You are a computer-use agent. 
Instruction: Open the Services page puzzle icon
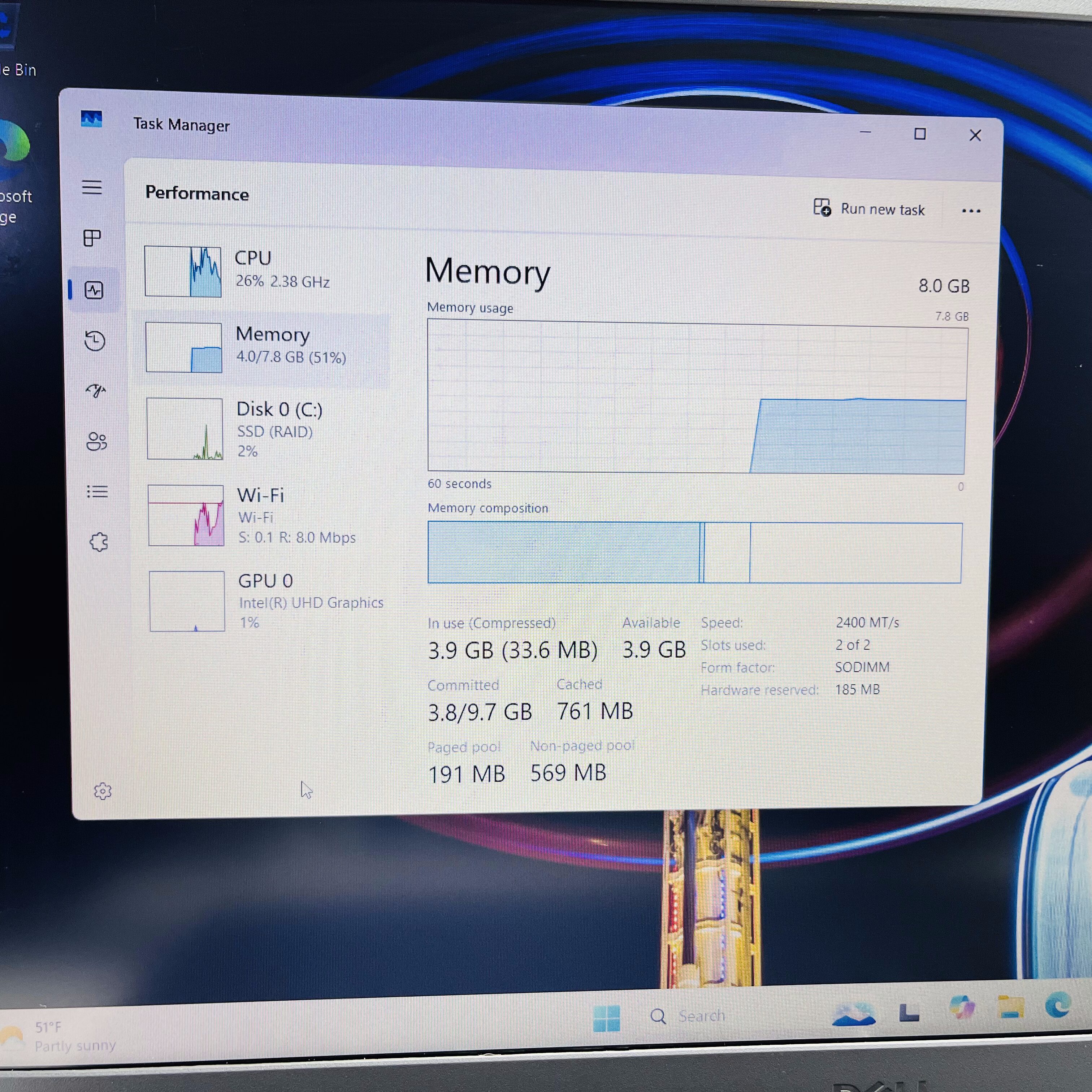[x=99, y=542]
